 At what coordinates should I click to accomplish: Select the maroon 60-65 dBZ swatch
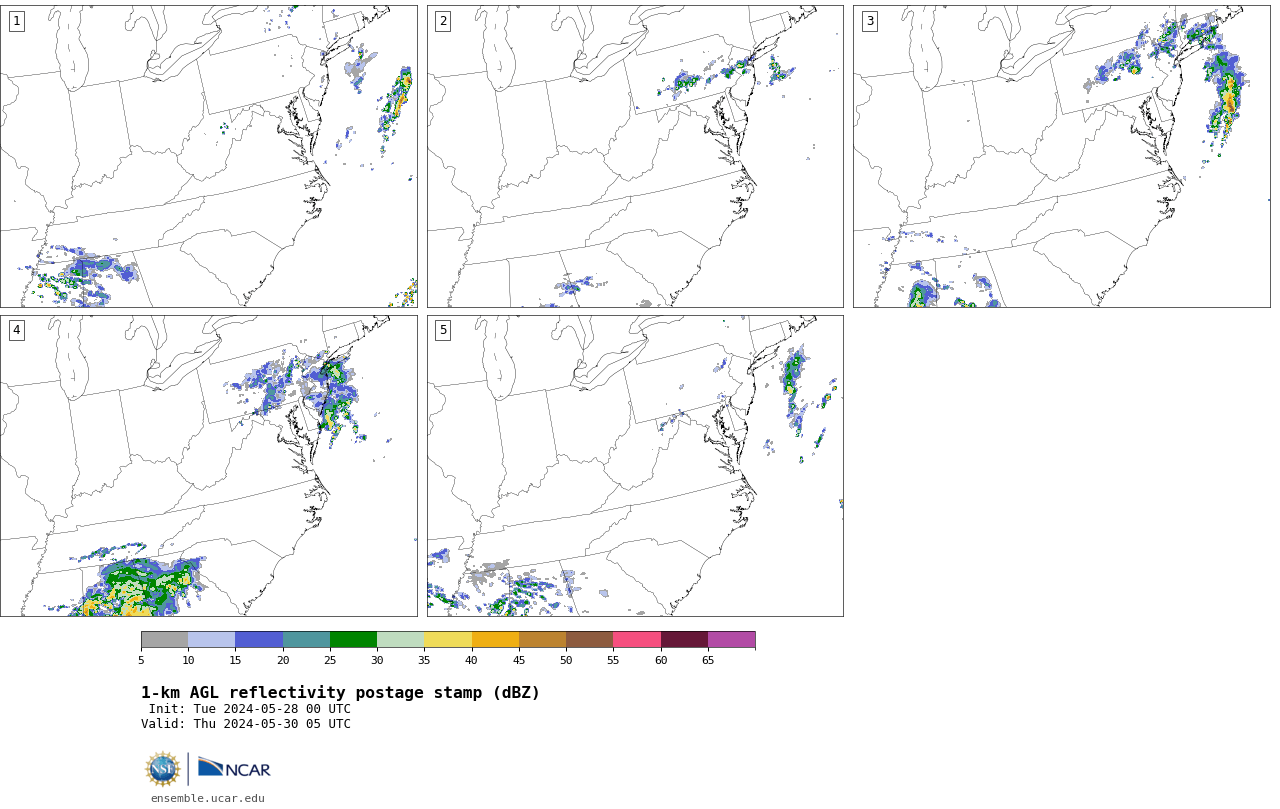click(684, 640)
